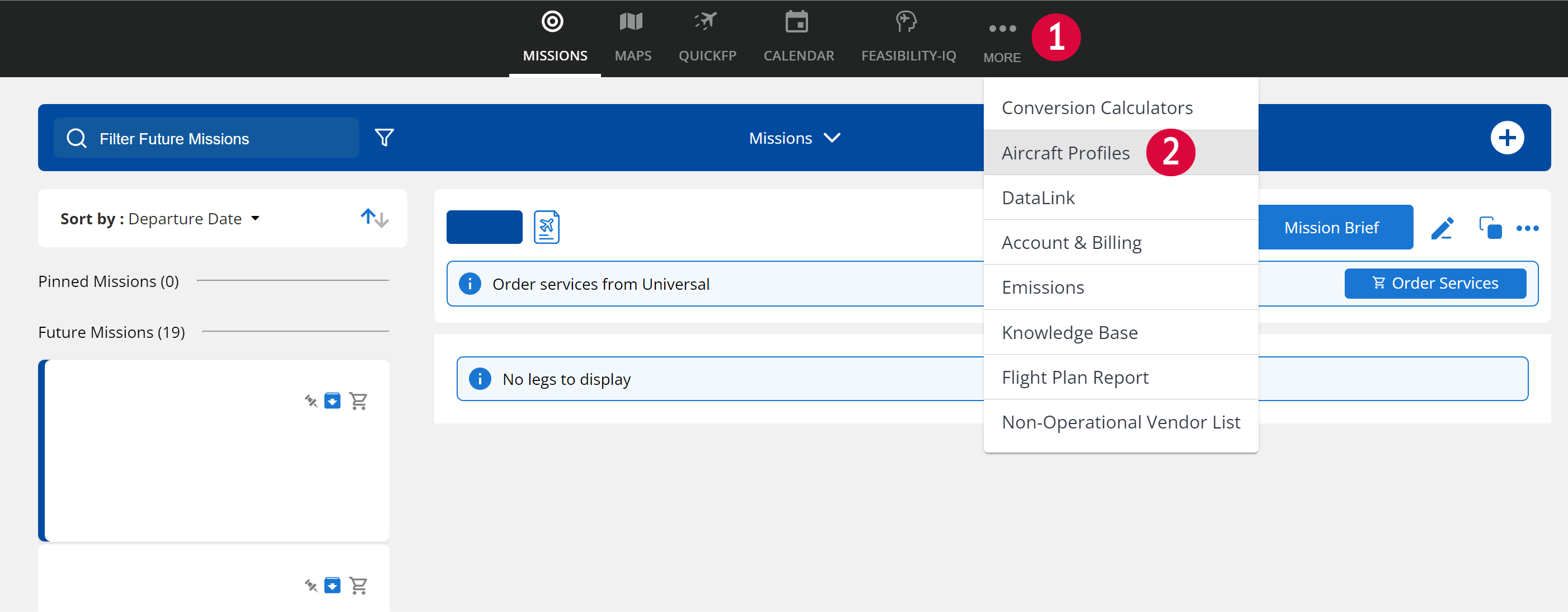Click cart icon on first mission card
The width and height of the screenshot is (1568, 612).
coord(359,401)
